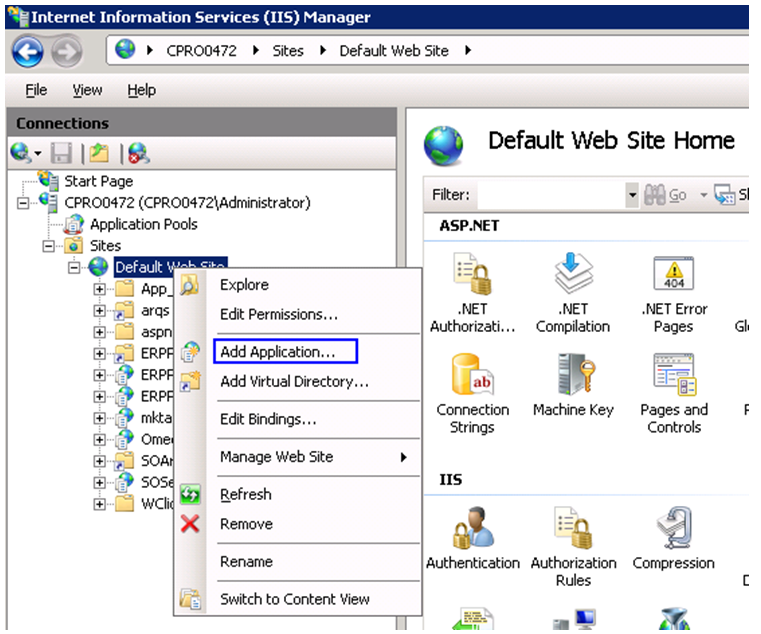Click the Delete Connection toolbar icon
The image size is (761, 634).
[139, 153]
